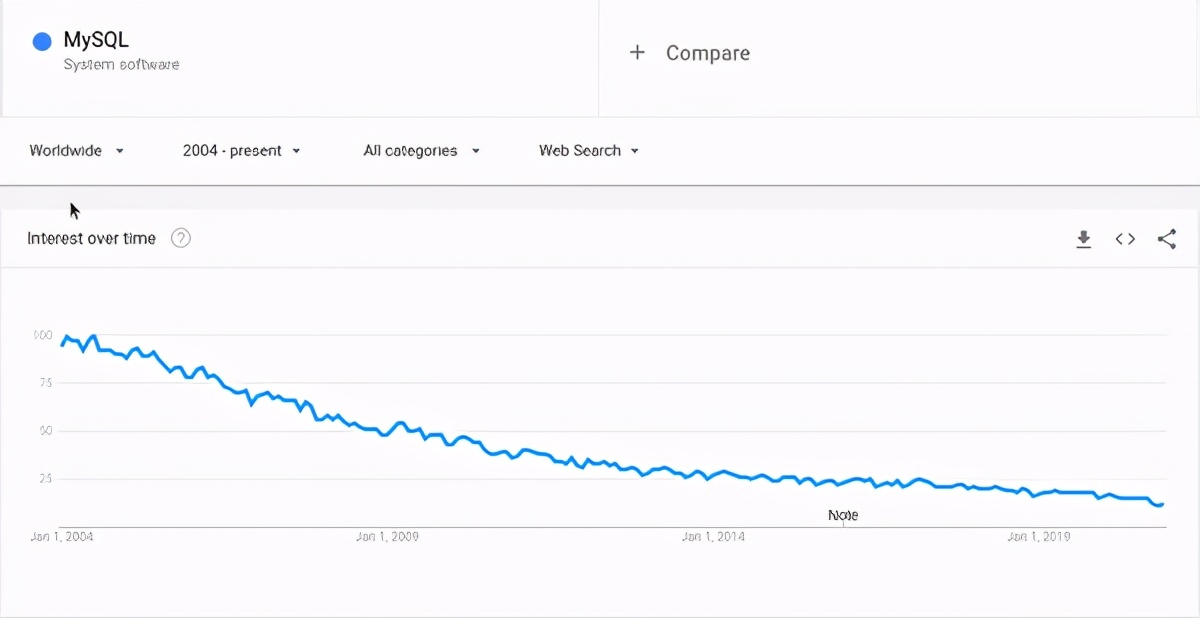The height and width of the screenshot is (618, 1200).
Task: Open the help icon beside Interest over time
Action: [181, 238]
